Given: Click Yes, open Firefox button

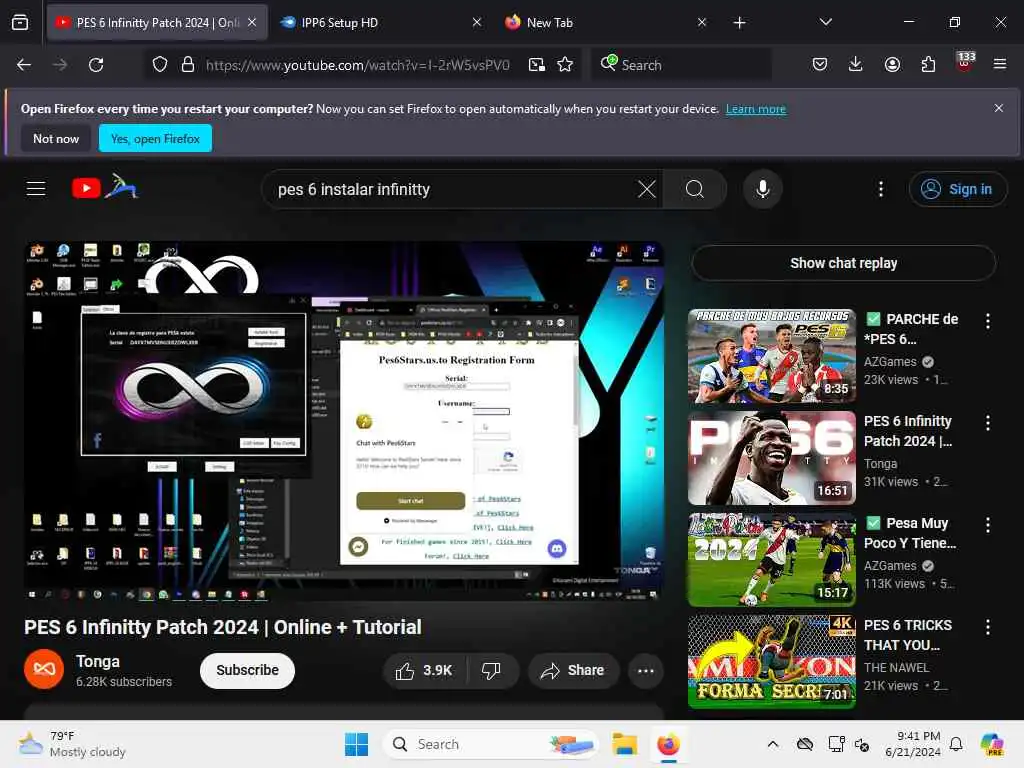Looking at the screenshot, I should point(155,138).
